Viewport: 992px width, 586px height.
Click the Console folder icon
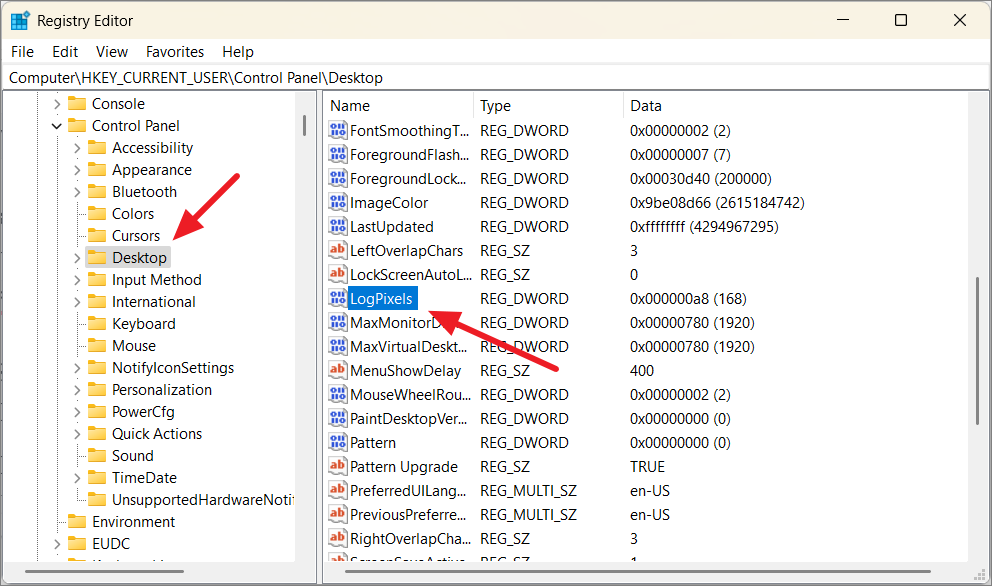(77, 103)
